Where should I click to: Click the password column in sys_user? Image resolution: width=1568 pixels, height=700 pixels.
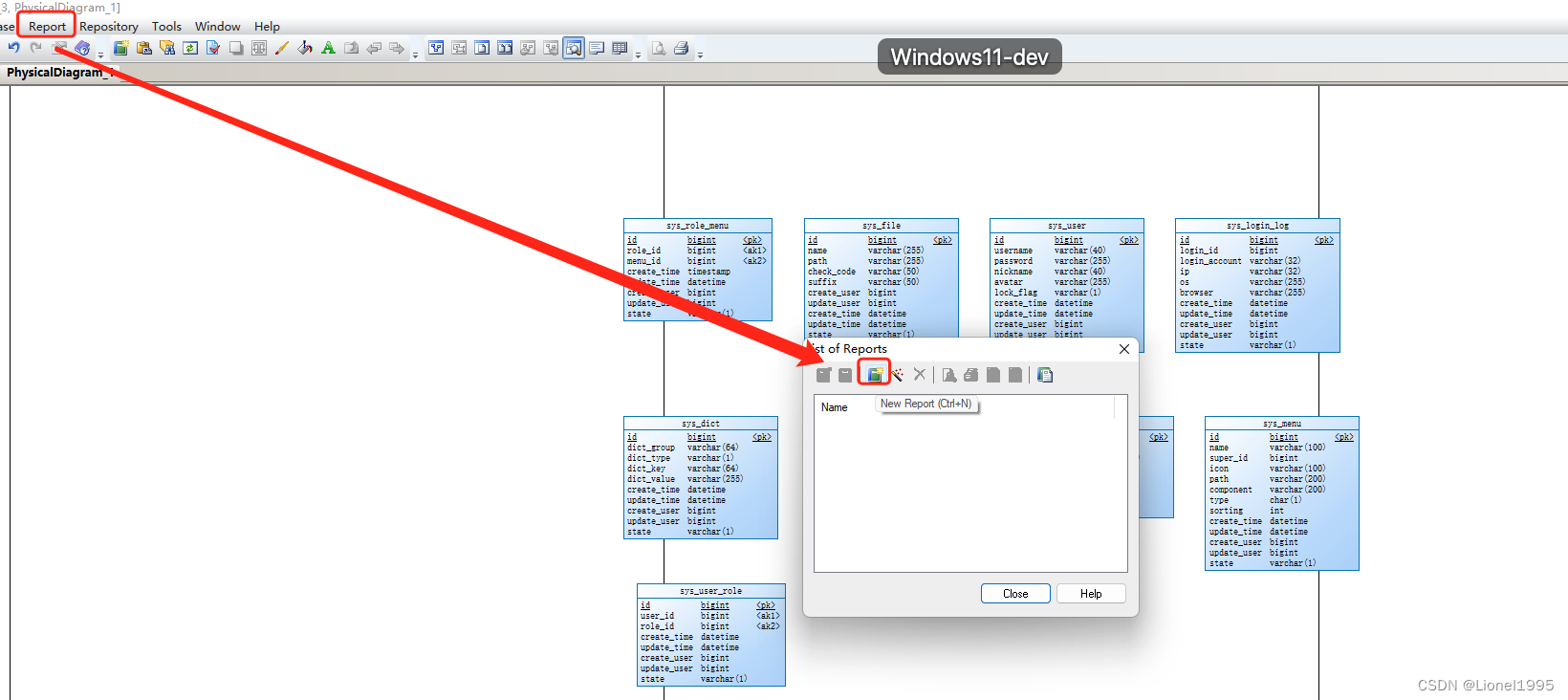pos(1013,261)
